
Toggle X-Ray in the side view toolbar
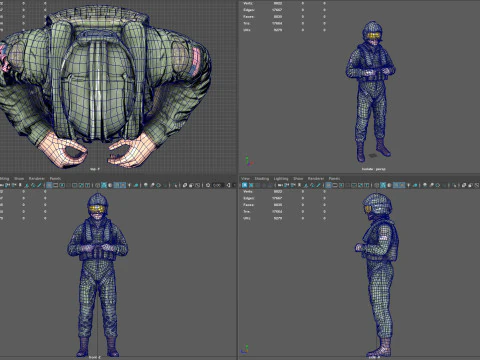[464, 185]
